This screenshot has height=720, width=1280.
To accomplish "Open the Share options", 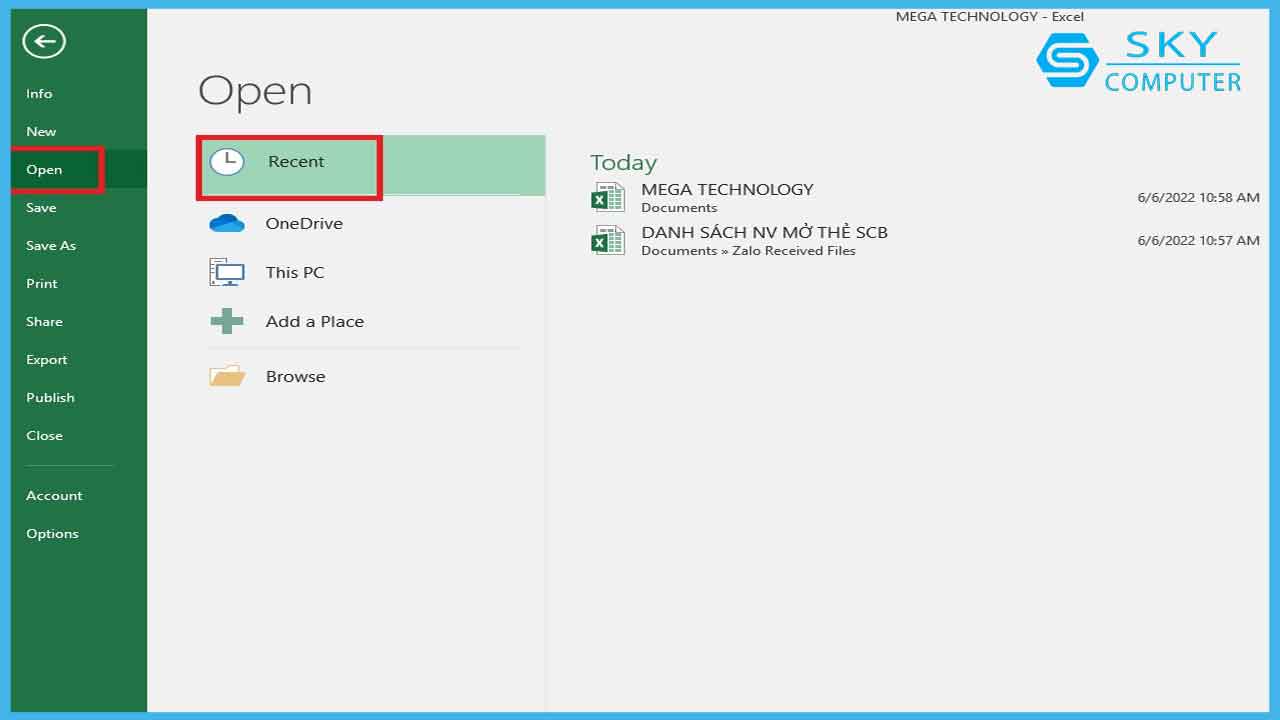I will pos(44,321).
